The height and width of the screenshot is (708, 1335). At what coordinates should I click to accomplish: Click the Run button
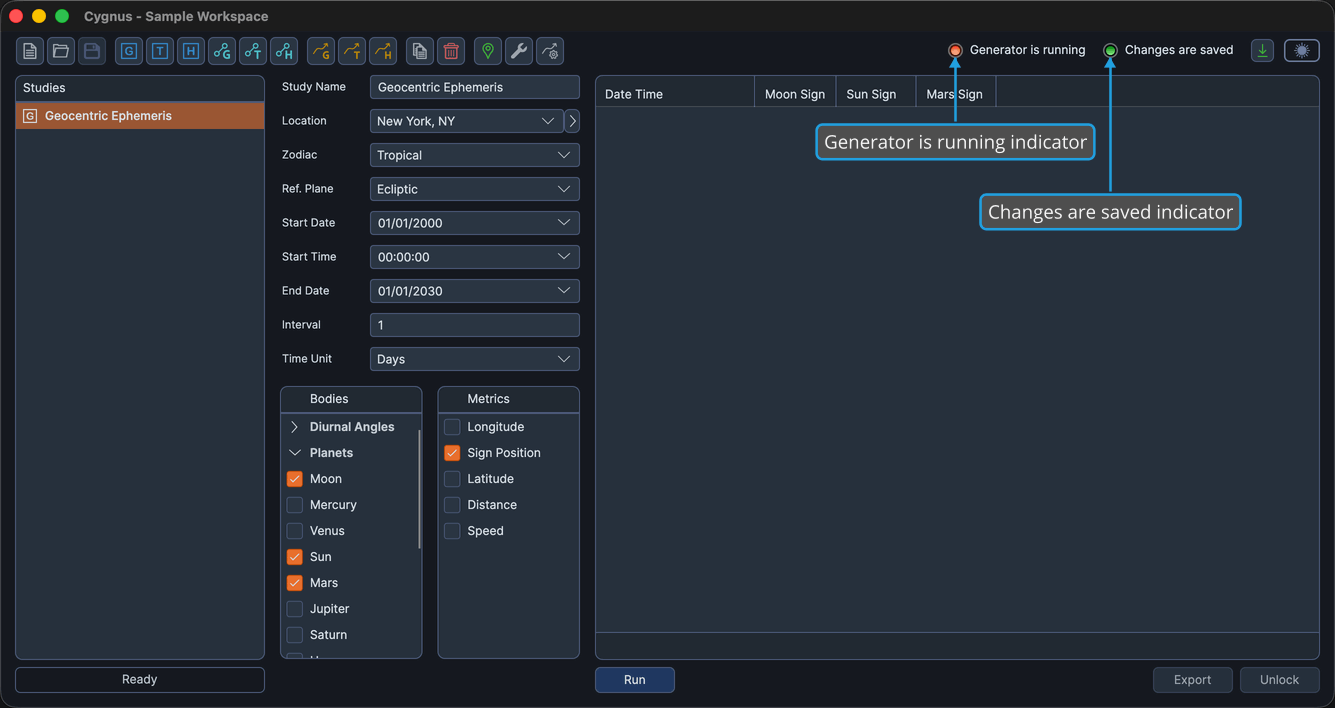(x=635, y=680)
